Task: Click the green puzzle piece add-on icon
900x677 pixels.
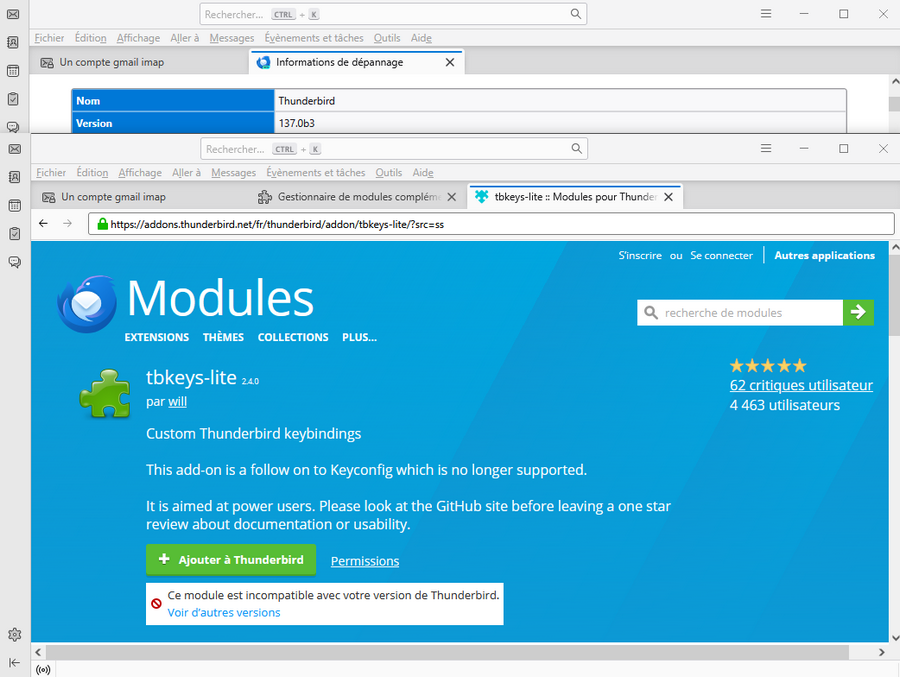Action: click(106, 393)
